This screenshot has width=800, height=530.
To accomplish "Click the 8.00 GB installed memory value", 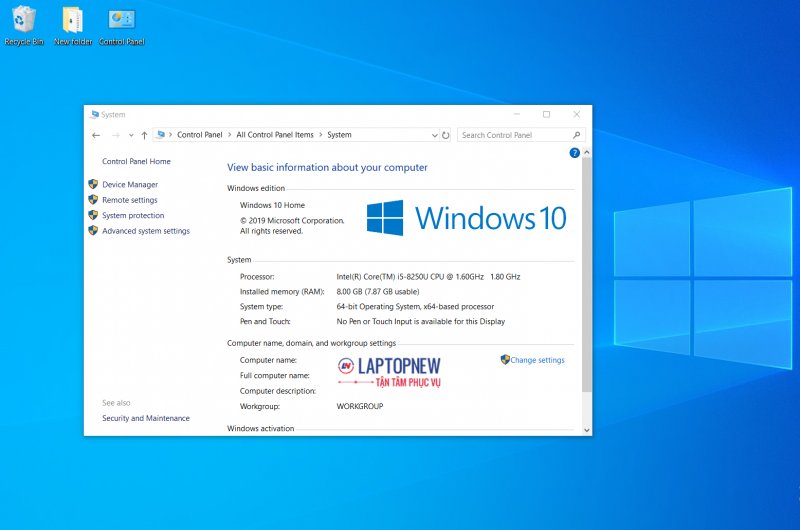I will point(378,292).
